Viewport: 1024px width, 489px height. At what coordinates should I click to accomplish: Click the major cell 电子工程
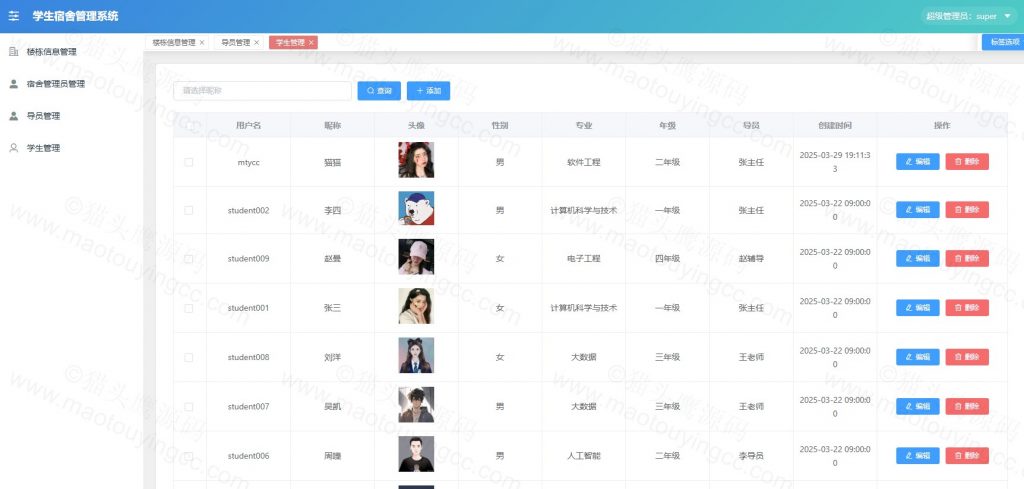click(x=583, y=259)
